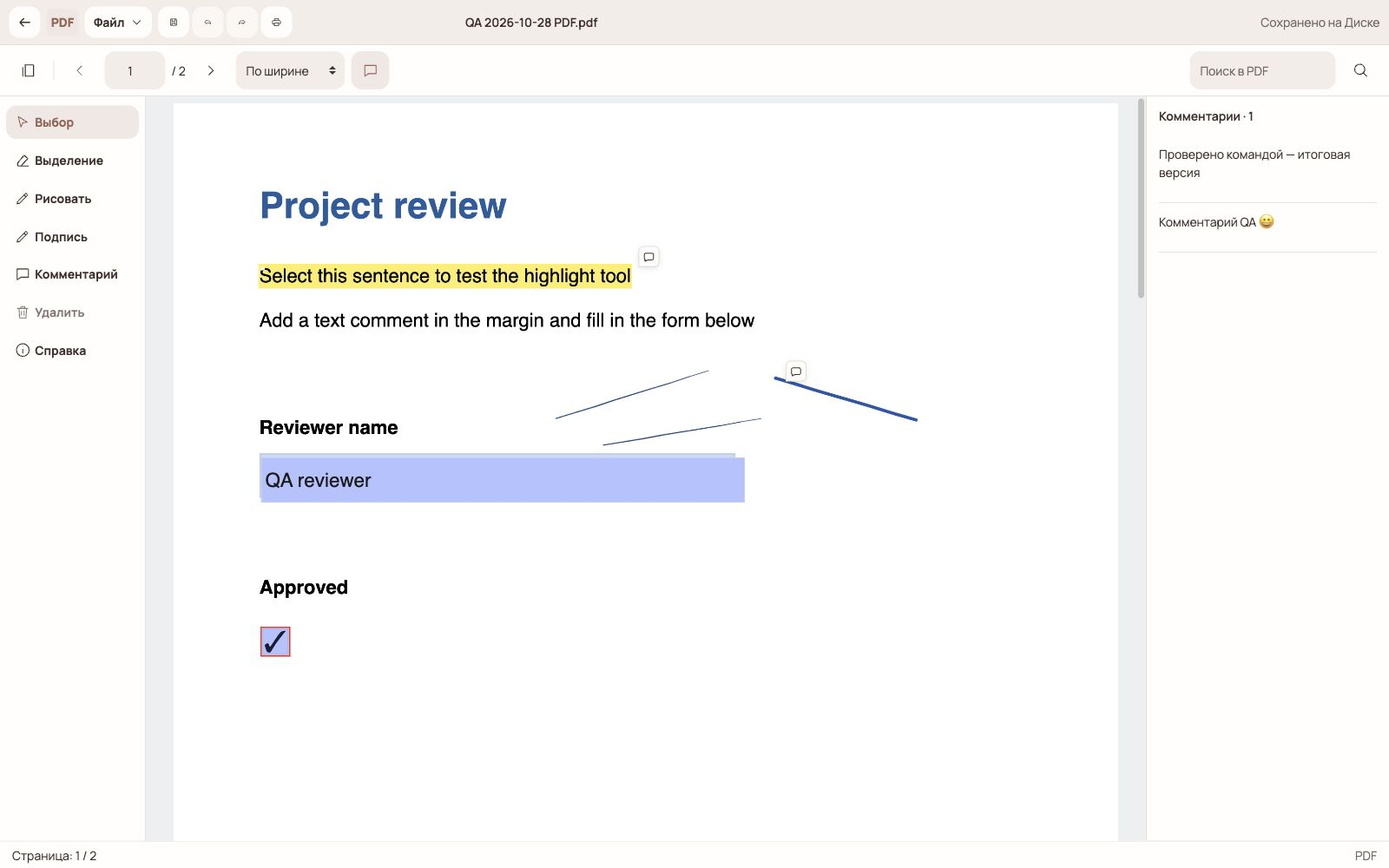Click the Поиск в PDF search field
Screen dimensions: 1389x868
coord(1262,70)
